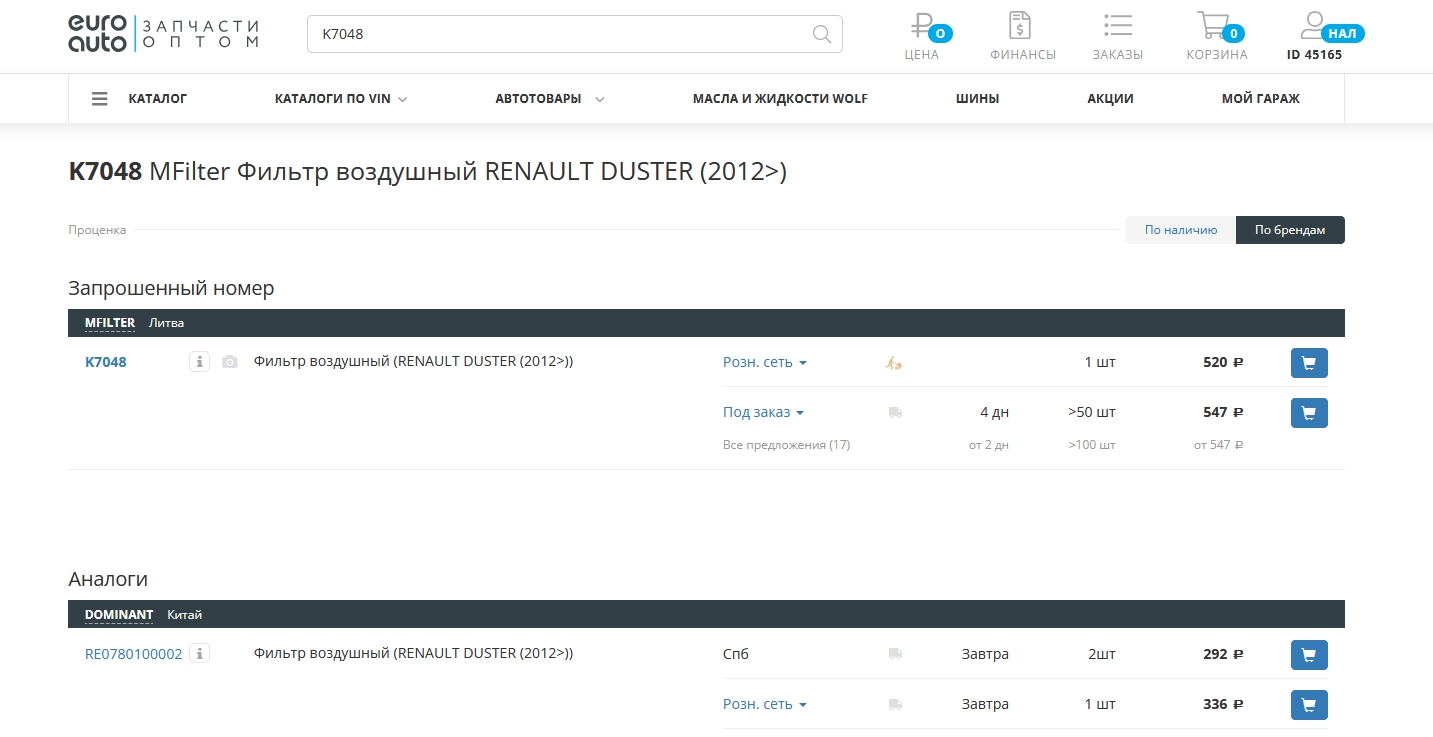
Task: Add the 336 ₽ Dominant offer to cart
Action: [1309, 705]
